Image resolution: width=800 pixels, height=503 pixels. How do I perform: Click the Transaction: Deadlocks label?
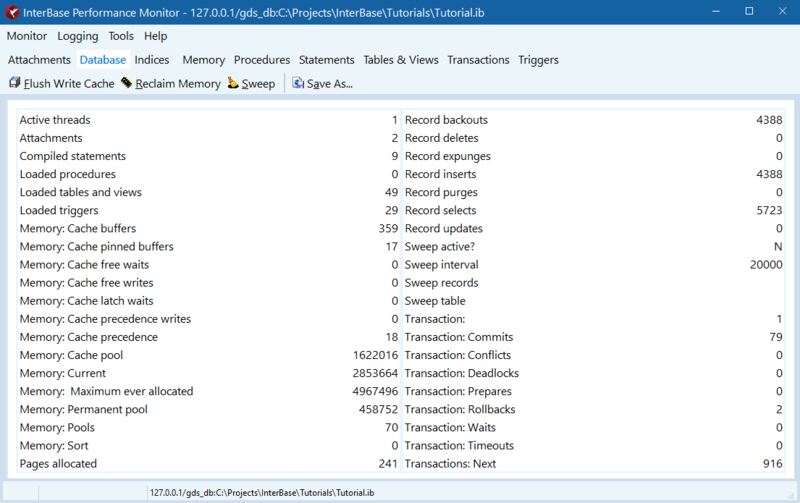(462, 373)
